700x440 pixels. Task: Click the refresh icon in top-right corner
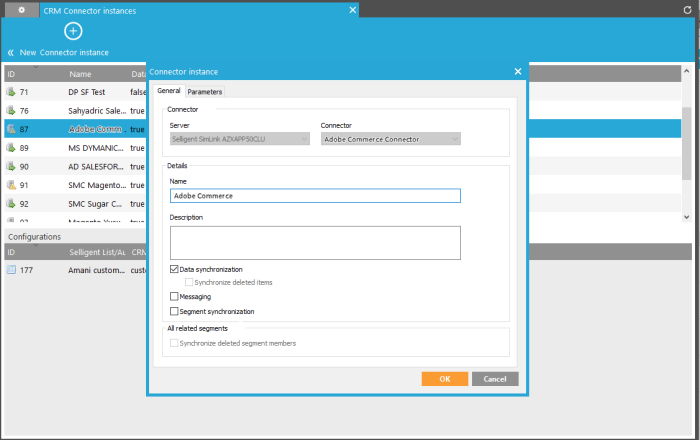(687, 9)
